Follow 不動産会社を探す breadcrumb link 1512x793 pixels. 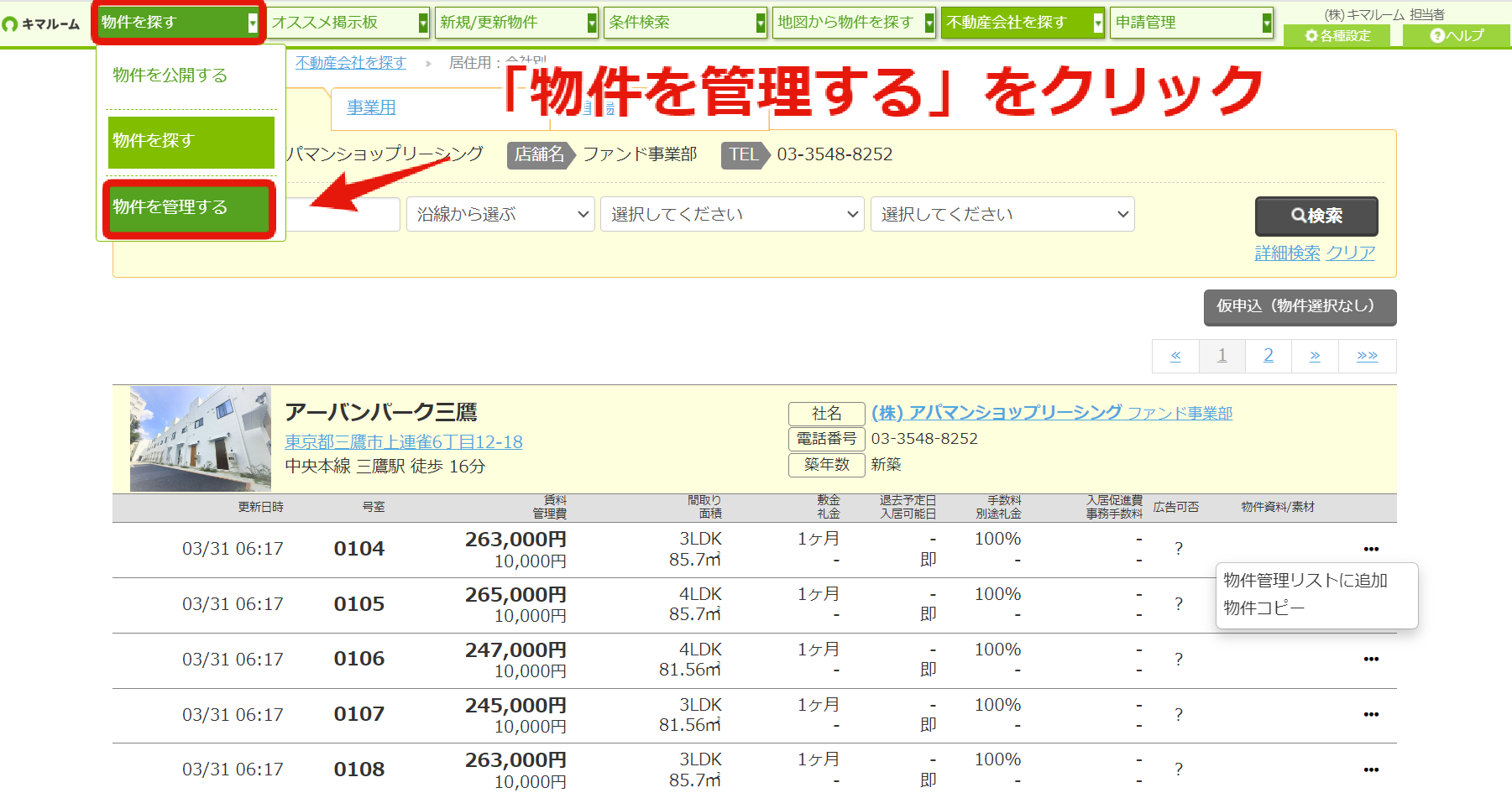[350, 63]
